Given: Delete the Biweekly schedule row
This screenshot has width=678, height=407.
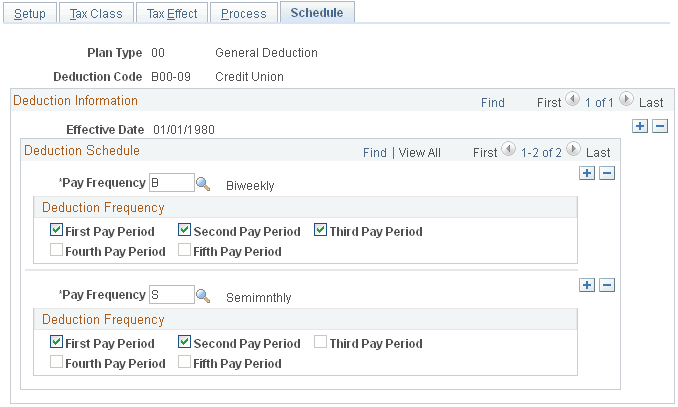Looking at the screenshot, I should (x=607, y=173).
